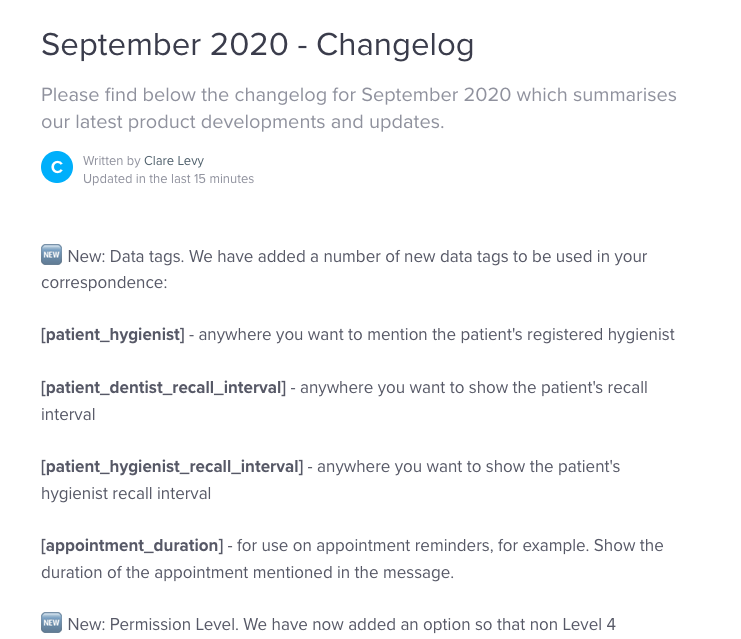Click the bold [appointment_duration] data tag
This screenshot has height=639, width=741.
click(132, 545)
